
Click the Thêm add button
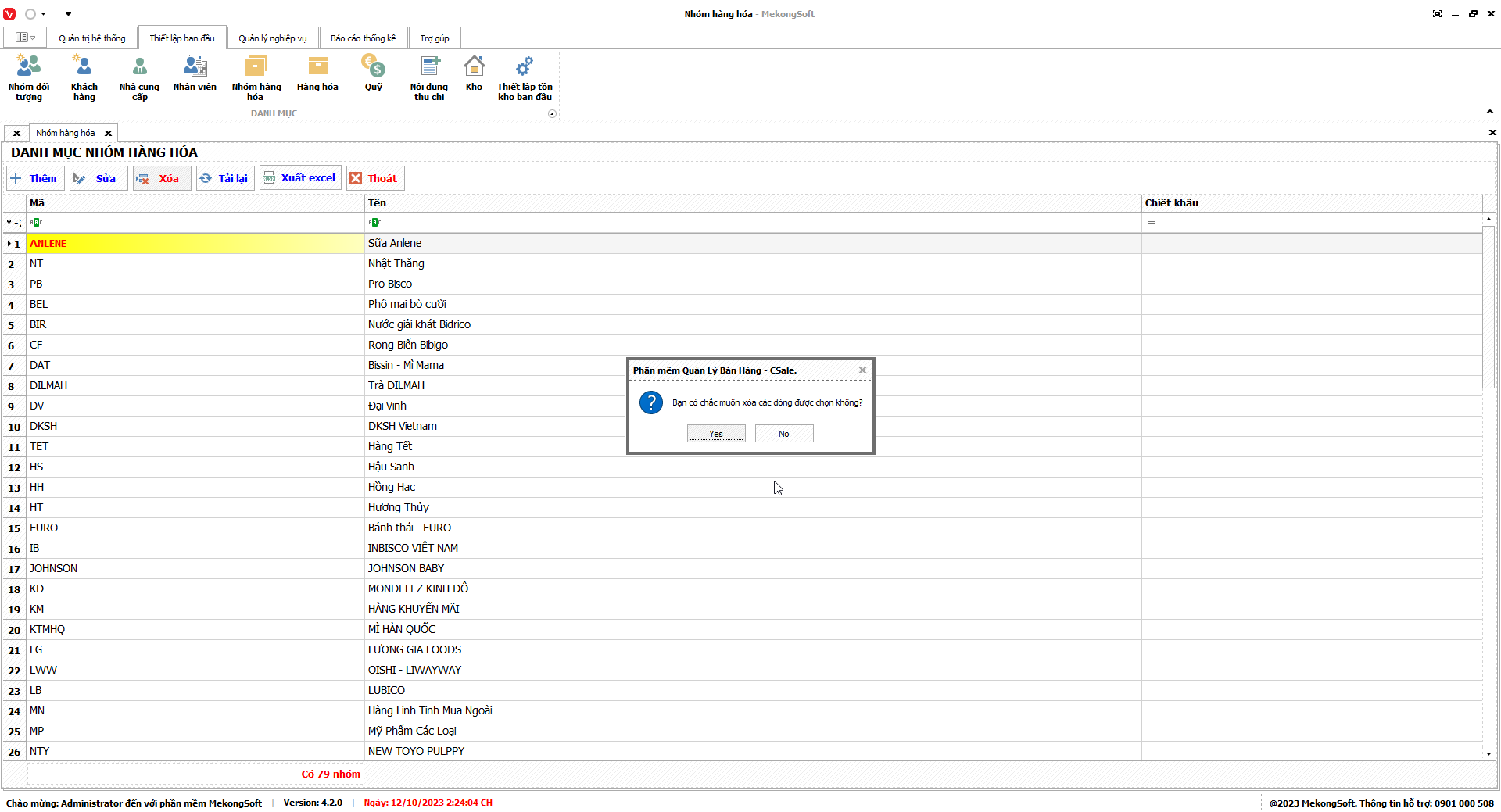coord(35,178)
